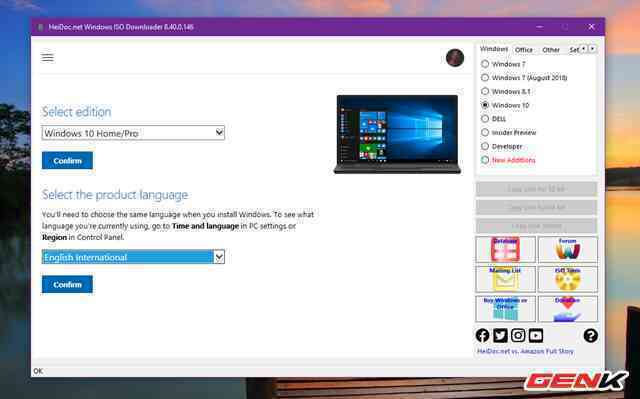Click Copy Link for 64 bit button
640x399 pixels.
[536, 207]
